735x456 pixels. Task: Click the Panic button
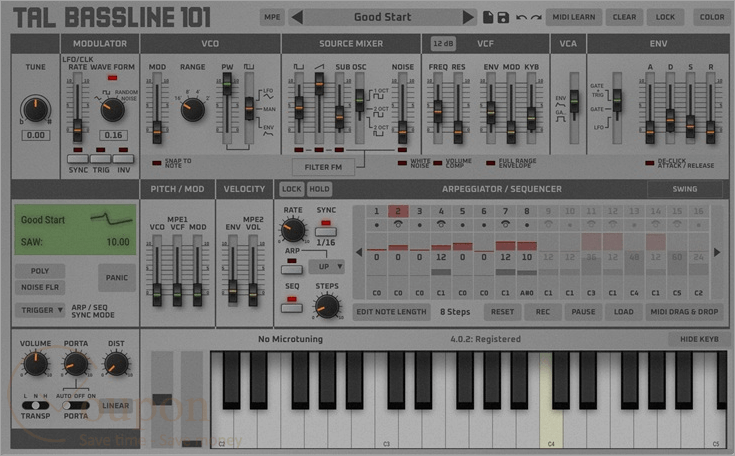coord(116,277)
